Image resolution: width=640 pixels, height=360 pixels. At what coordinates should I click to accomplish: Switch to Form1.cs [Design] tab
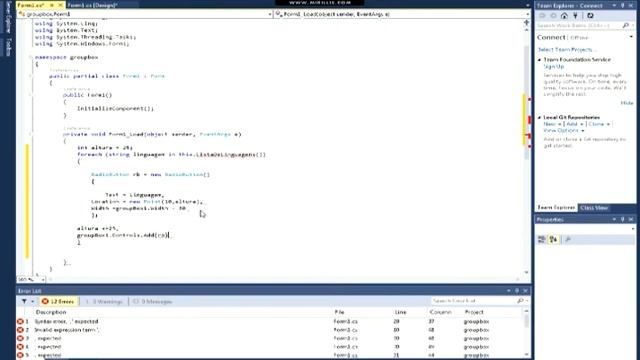[x=93, y=5]
